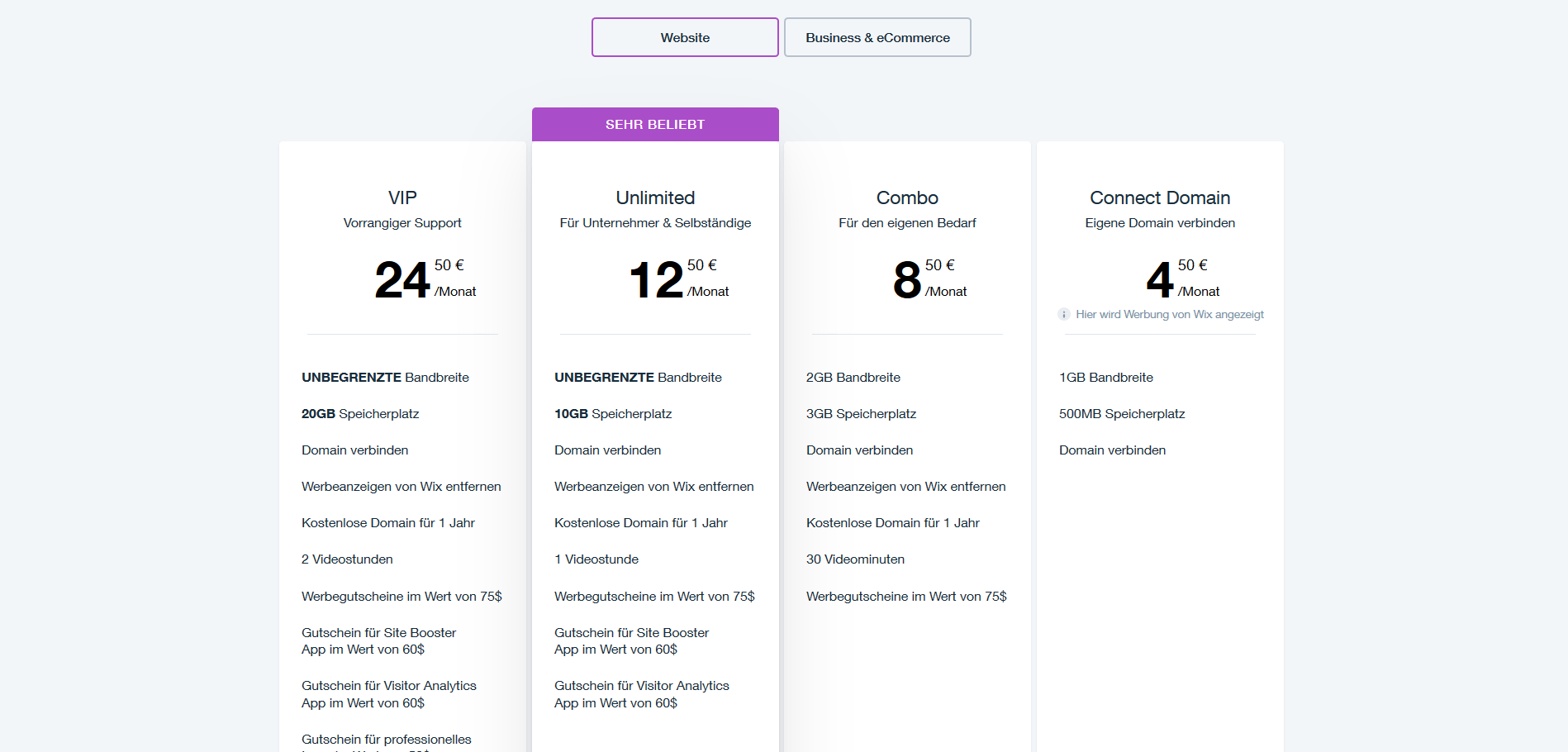
Task: Switch to Business & eCommerce tab
Action: [x=877, y=37]
